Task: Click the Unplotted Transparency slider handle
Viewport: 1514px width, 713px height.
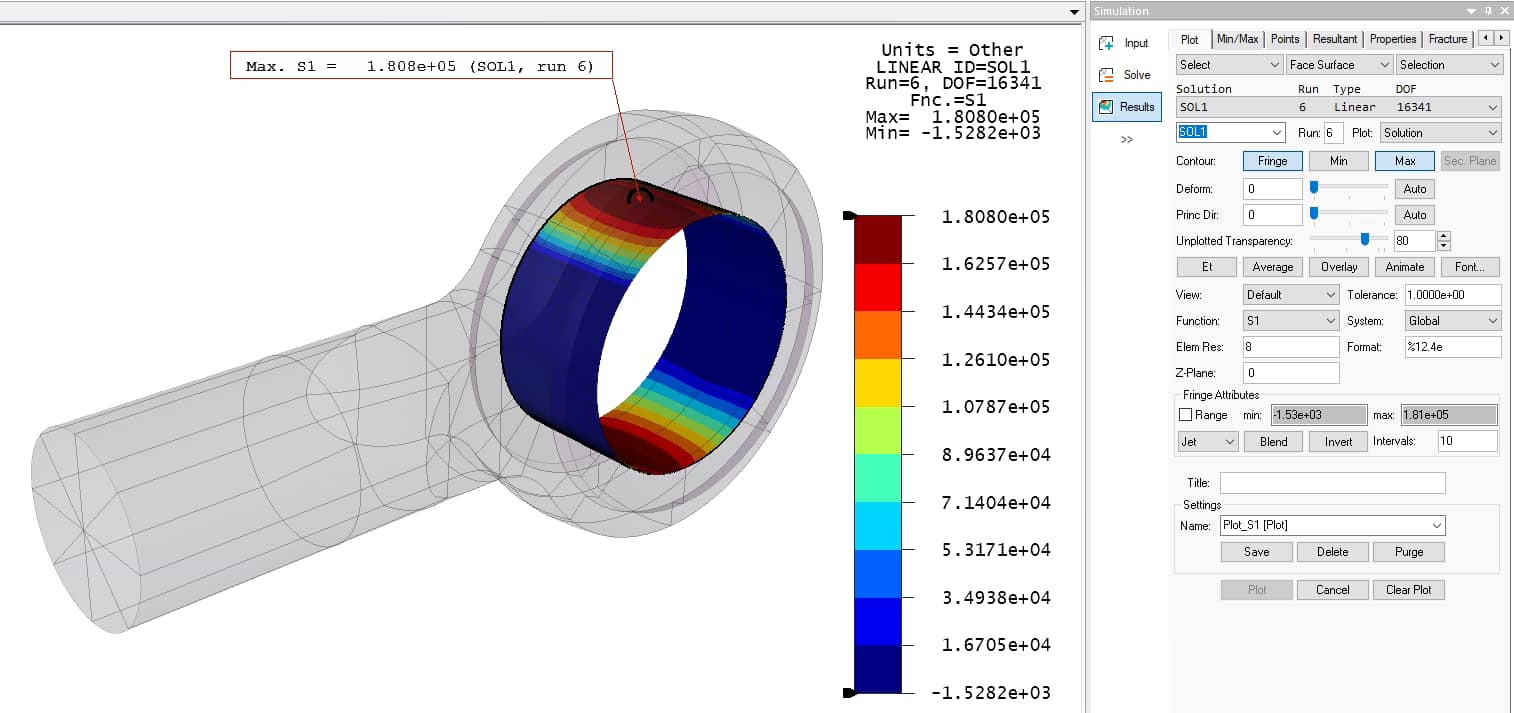Action: (1365, 239)
